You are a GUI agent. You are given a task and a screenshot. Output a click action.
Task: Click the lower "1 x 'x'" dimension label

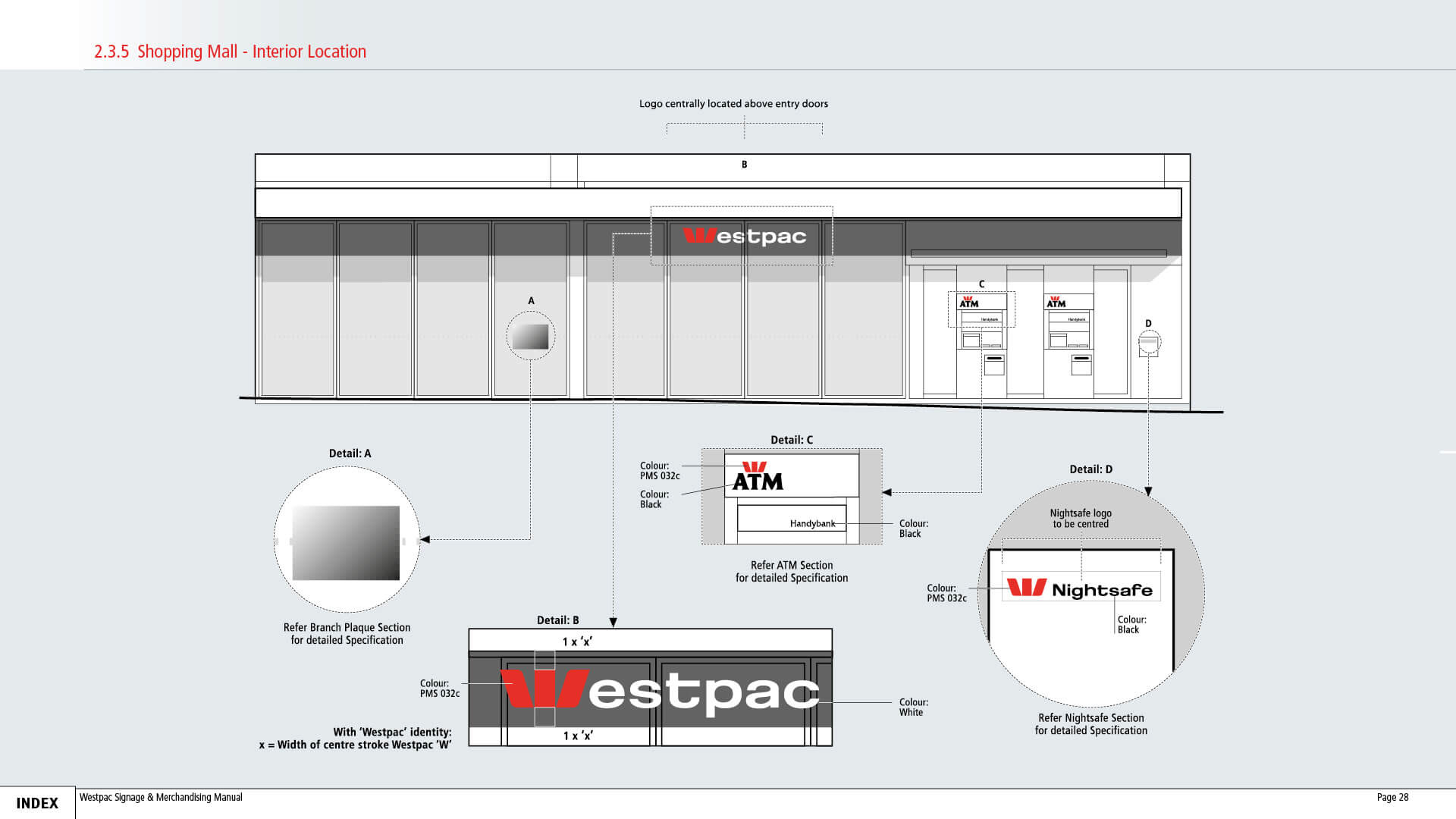[x=578, y=736]
